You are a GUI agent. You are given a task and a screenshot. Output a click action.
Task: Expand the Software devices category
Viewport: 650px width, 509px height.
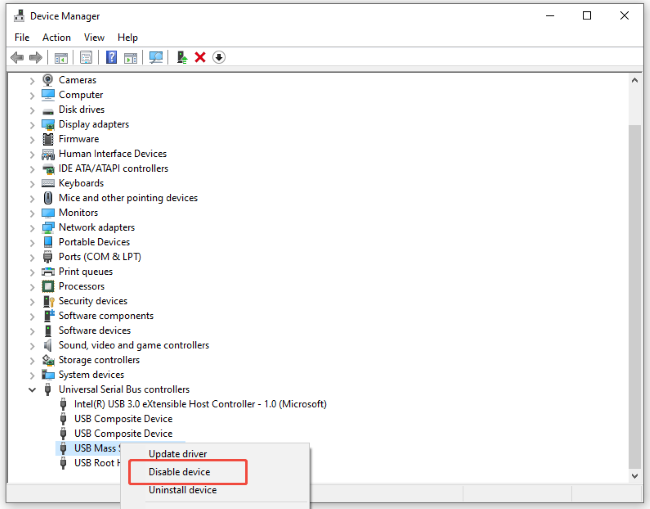click(32, 331)
